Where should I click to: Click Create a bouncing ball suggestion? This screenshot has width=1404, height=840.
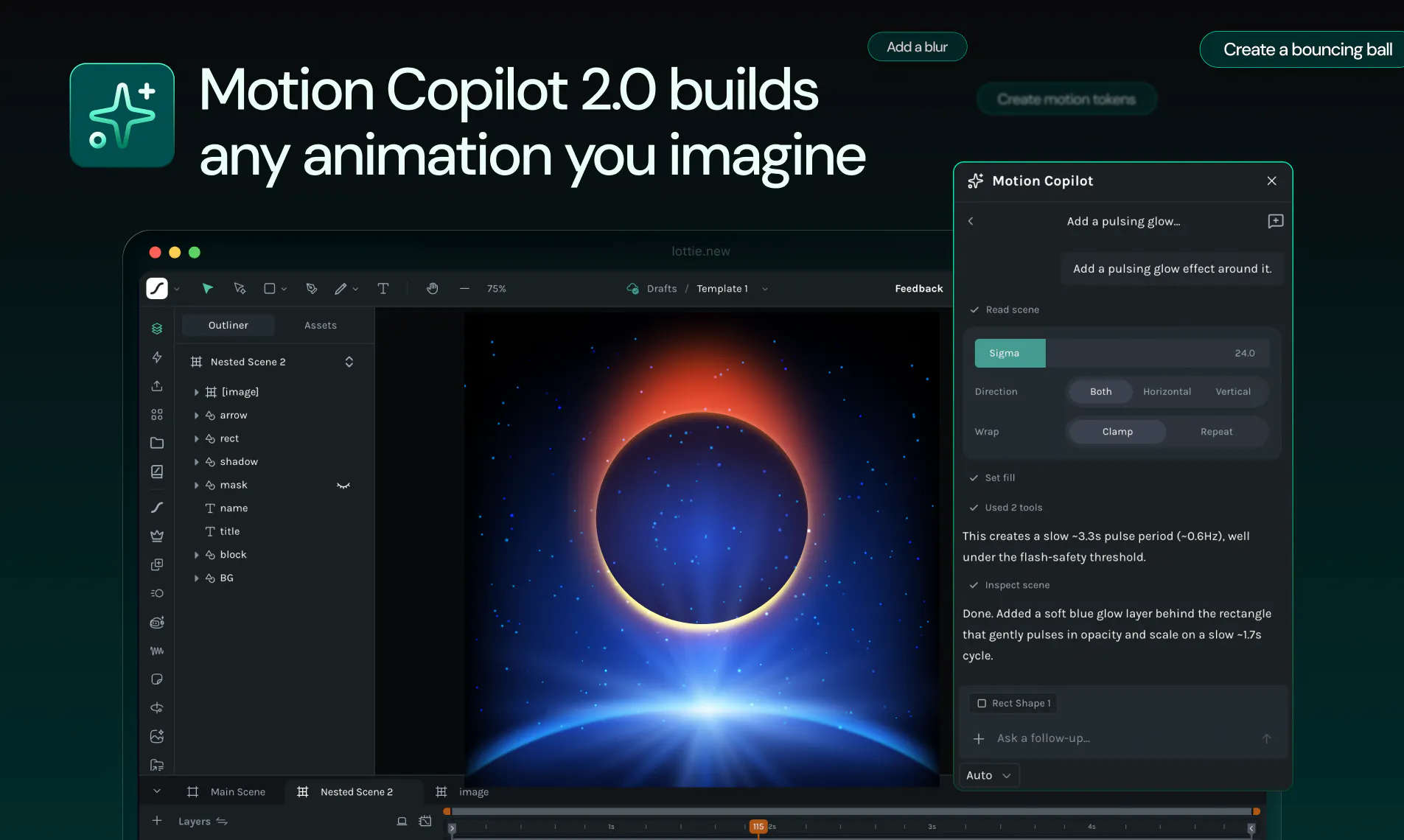[1303, 49]
